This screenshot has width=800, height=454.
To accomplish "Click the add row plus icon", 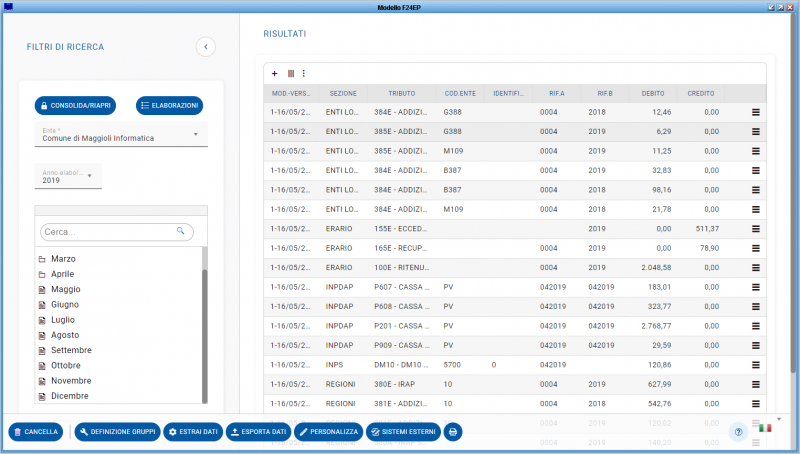I will 275,73.
